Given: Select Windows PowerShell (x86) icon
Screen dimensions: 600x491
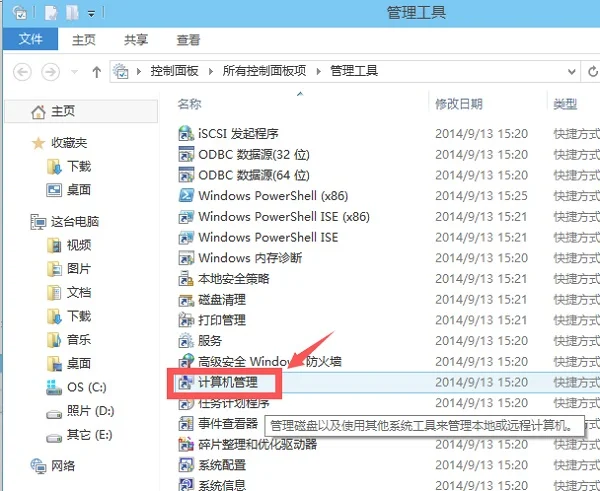Looking at the screenshot, I should tap(186, 196).
